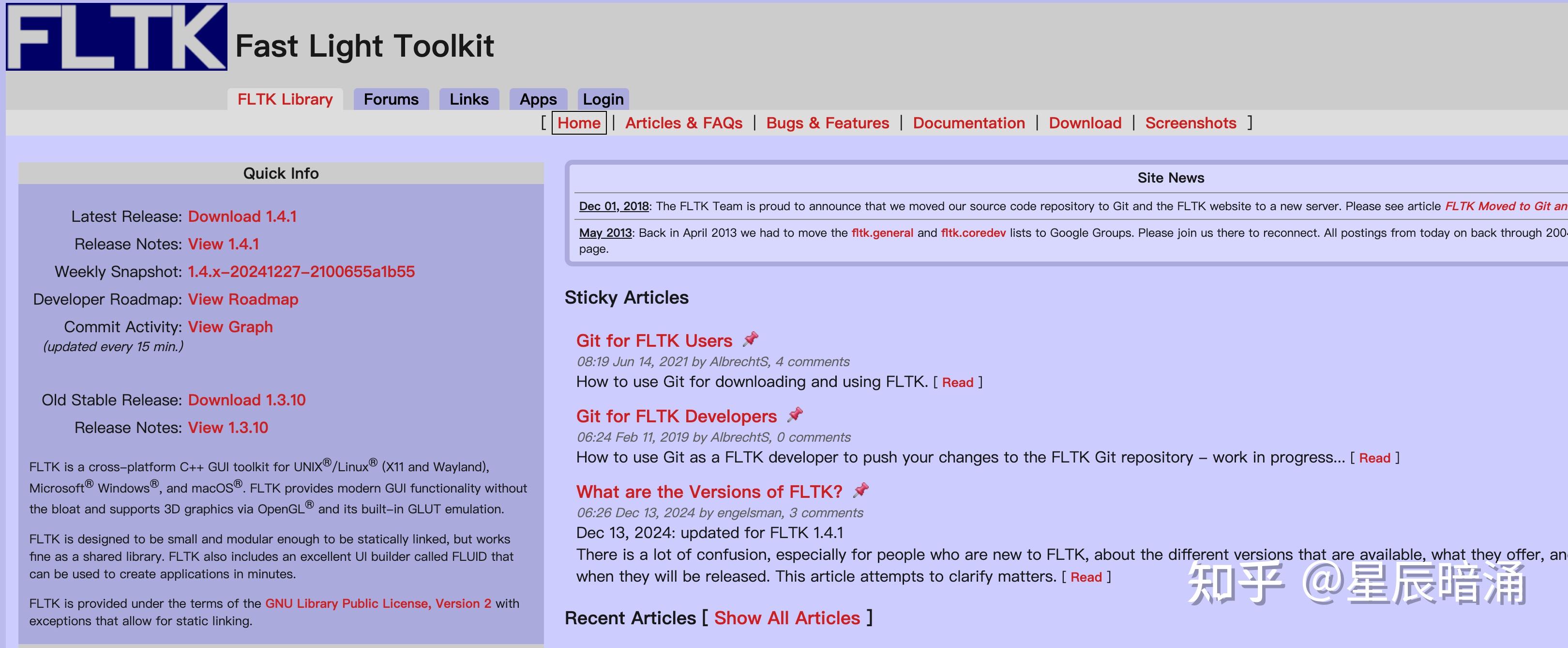1568x648 pixels.
Task: Download old stable release 1.3.10
Action: point(246,400)
